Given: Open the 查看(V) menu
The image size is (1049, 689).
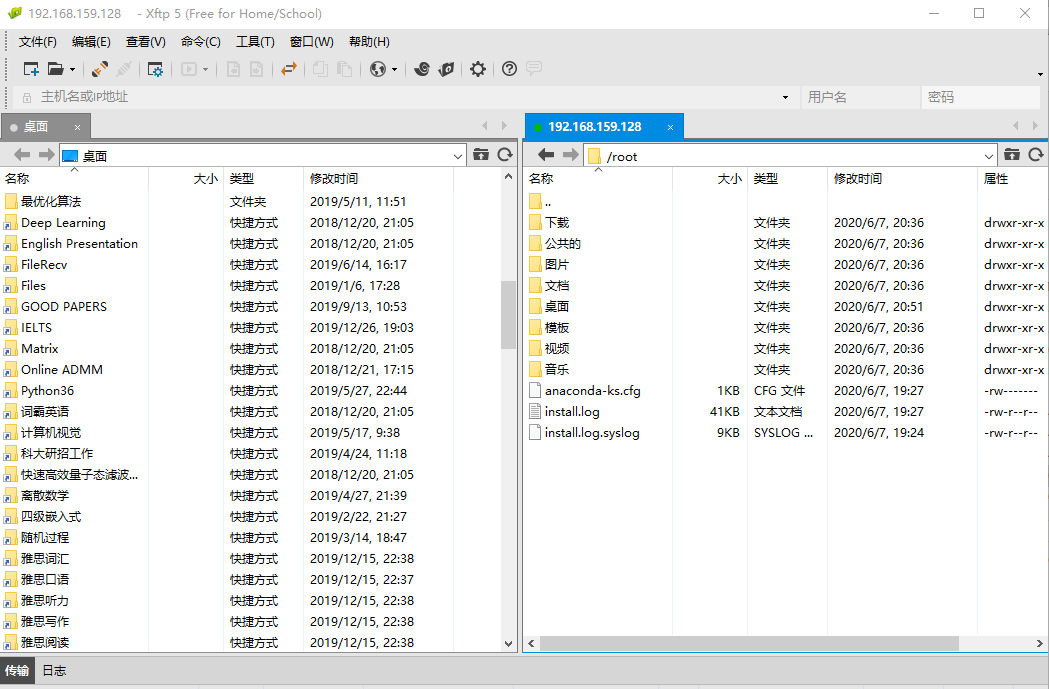Looking at the screenshot, I should 146,41.
